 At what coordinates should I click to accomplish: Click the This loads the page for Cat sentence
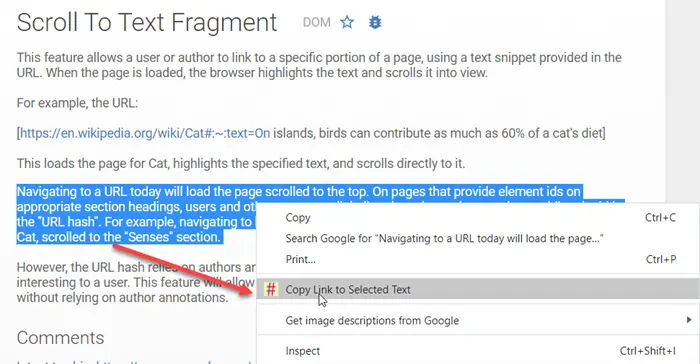point(241,163)
